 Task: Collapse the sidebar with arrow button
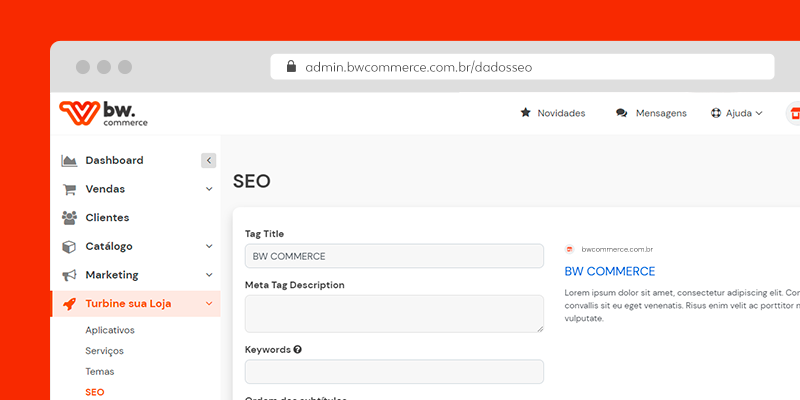(x=208, y=160)
